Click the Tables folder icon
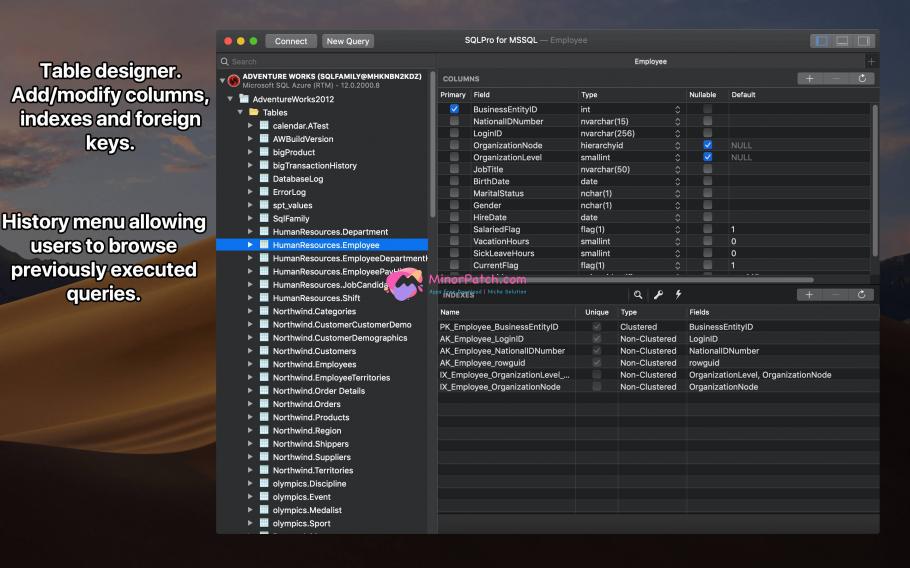Screen dimensions: 910x568 [254, 112]
